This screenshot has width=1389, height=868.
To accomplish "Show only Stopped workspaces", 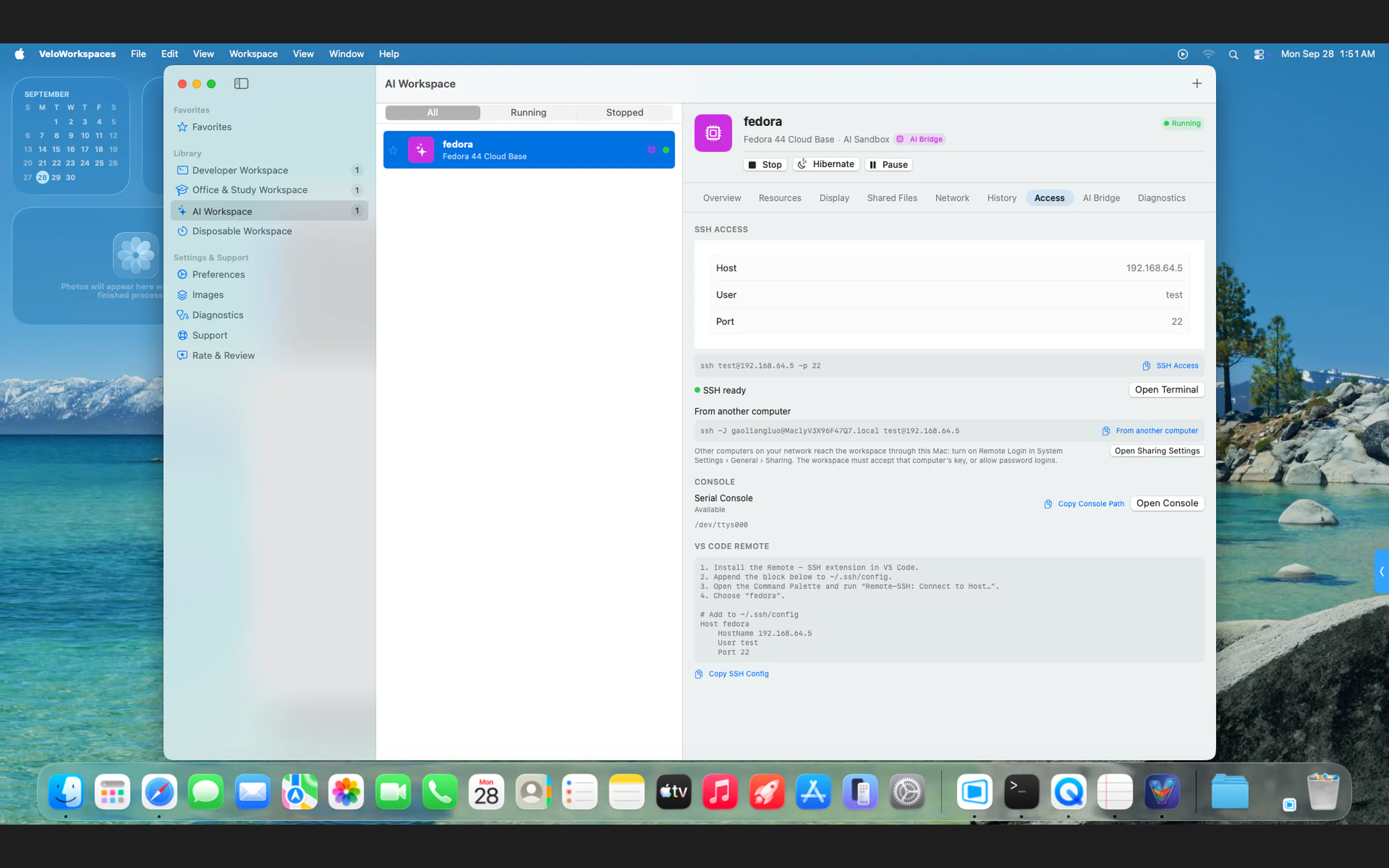I will pos(625,112).
